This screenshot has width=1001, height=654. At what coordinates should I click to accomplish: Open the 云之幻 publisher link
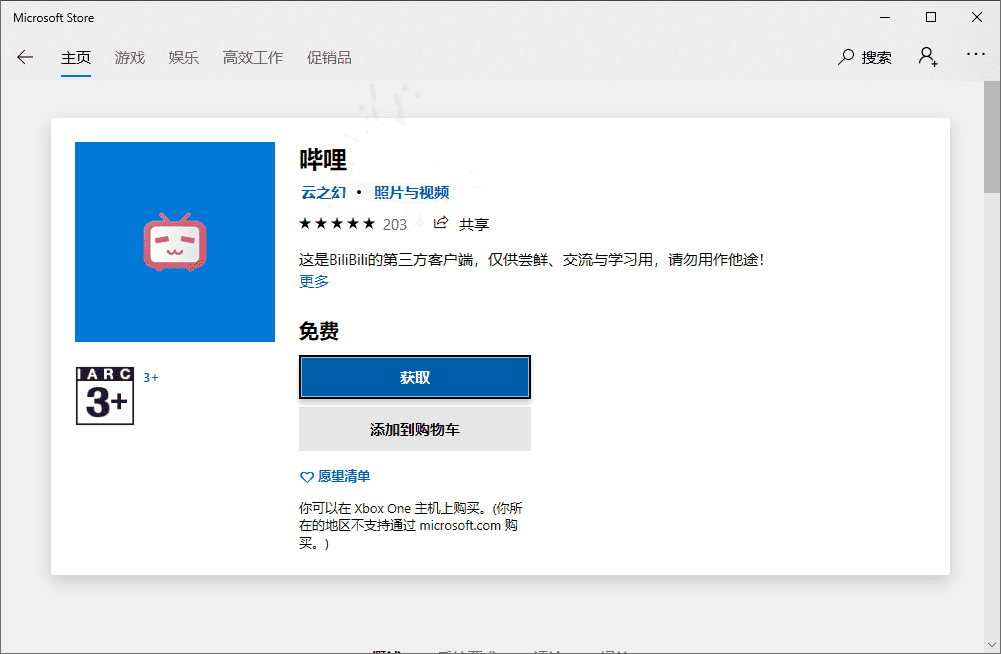coord(323,192)
